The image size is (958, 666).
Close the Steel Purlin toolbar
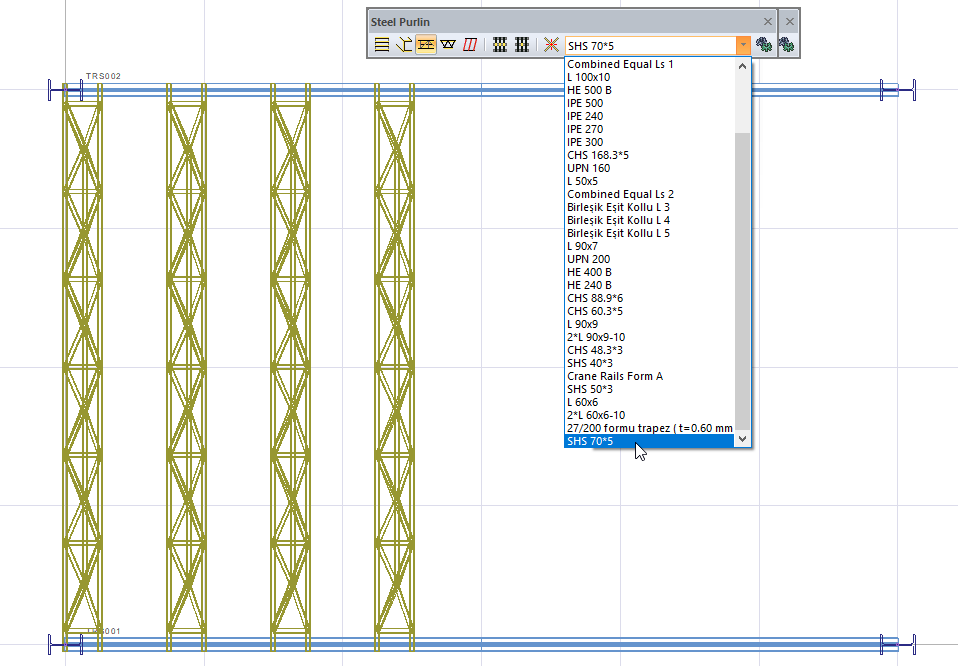(768, 21)
